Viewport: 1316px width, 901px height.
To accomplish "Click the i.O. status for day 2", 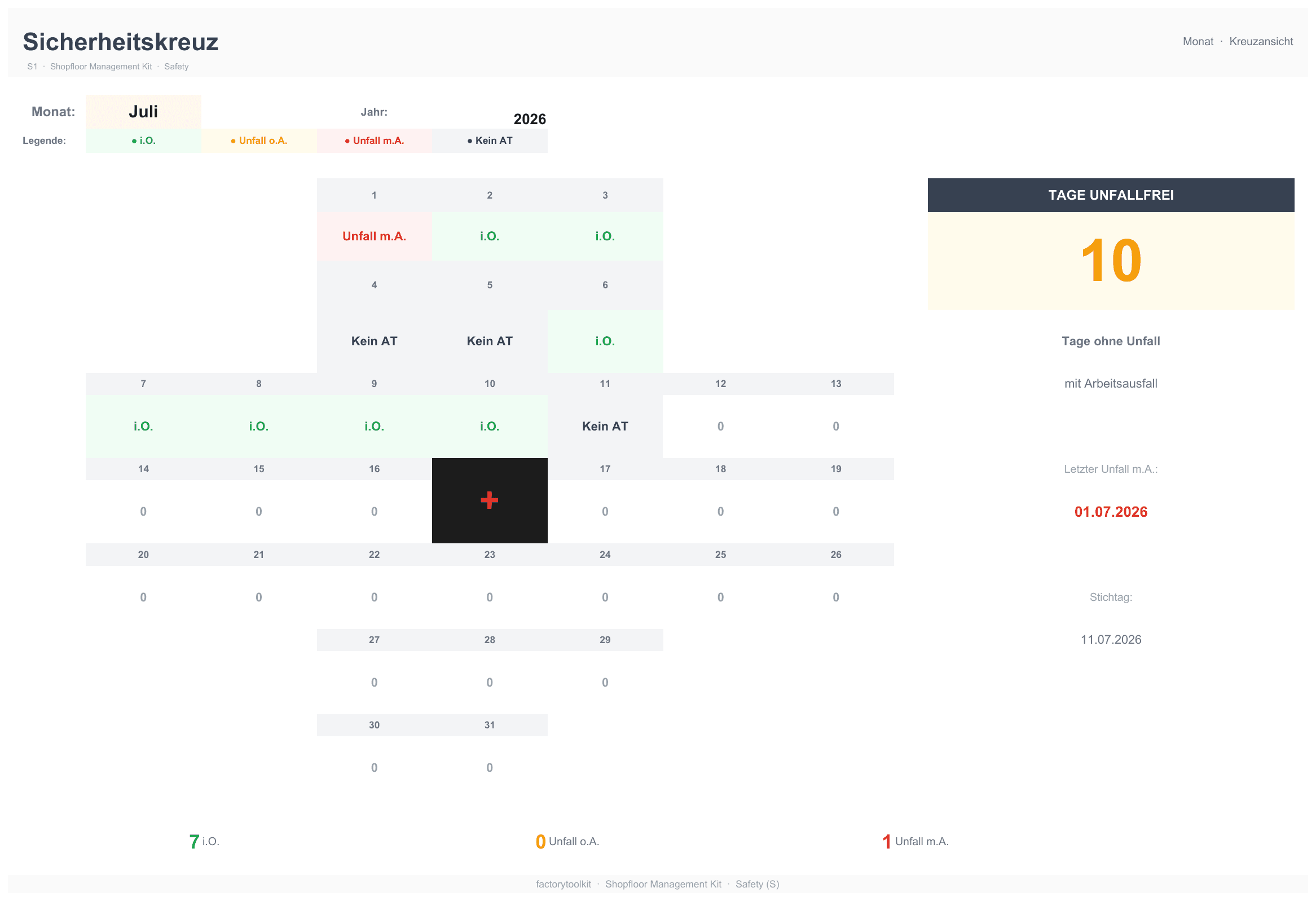I will coord(490,236).
